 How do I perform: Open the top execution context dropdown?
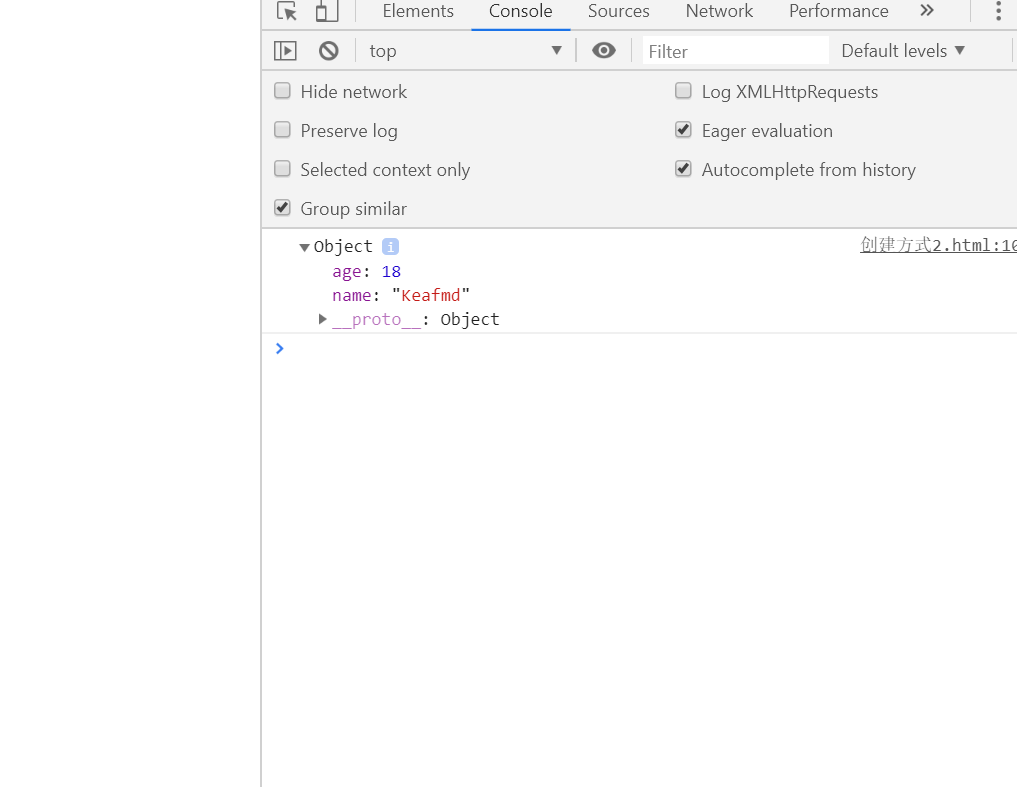tap(465, 51)
